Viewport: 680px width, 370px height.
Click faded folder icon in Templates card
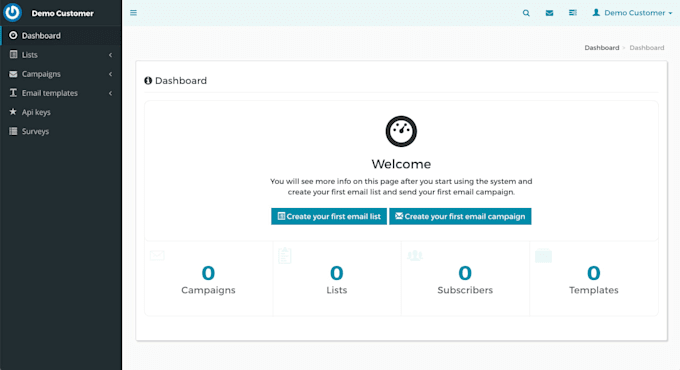[543, 255]
